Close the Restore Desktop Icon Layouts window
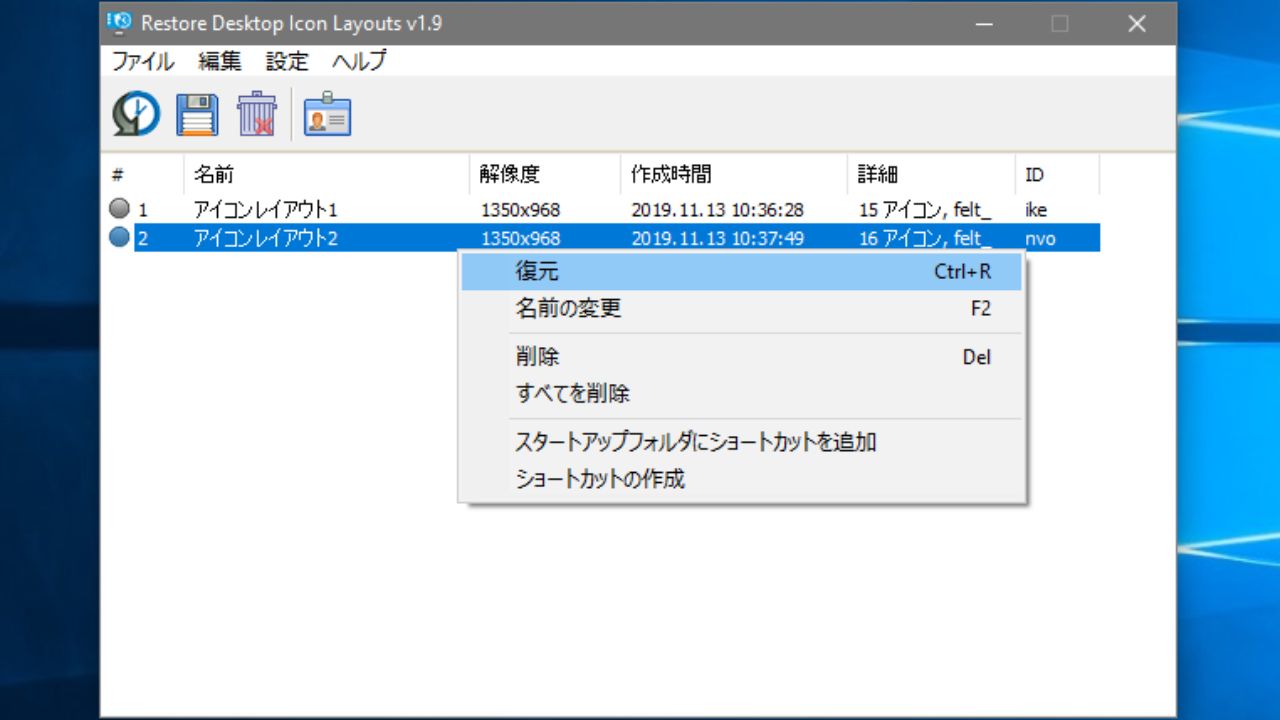Image resolution: width=1280 pixels, height=720 pixels. [x=1137, y=23]
